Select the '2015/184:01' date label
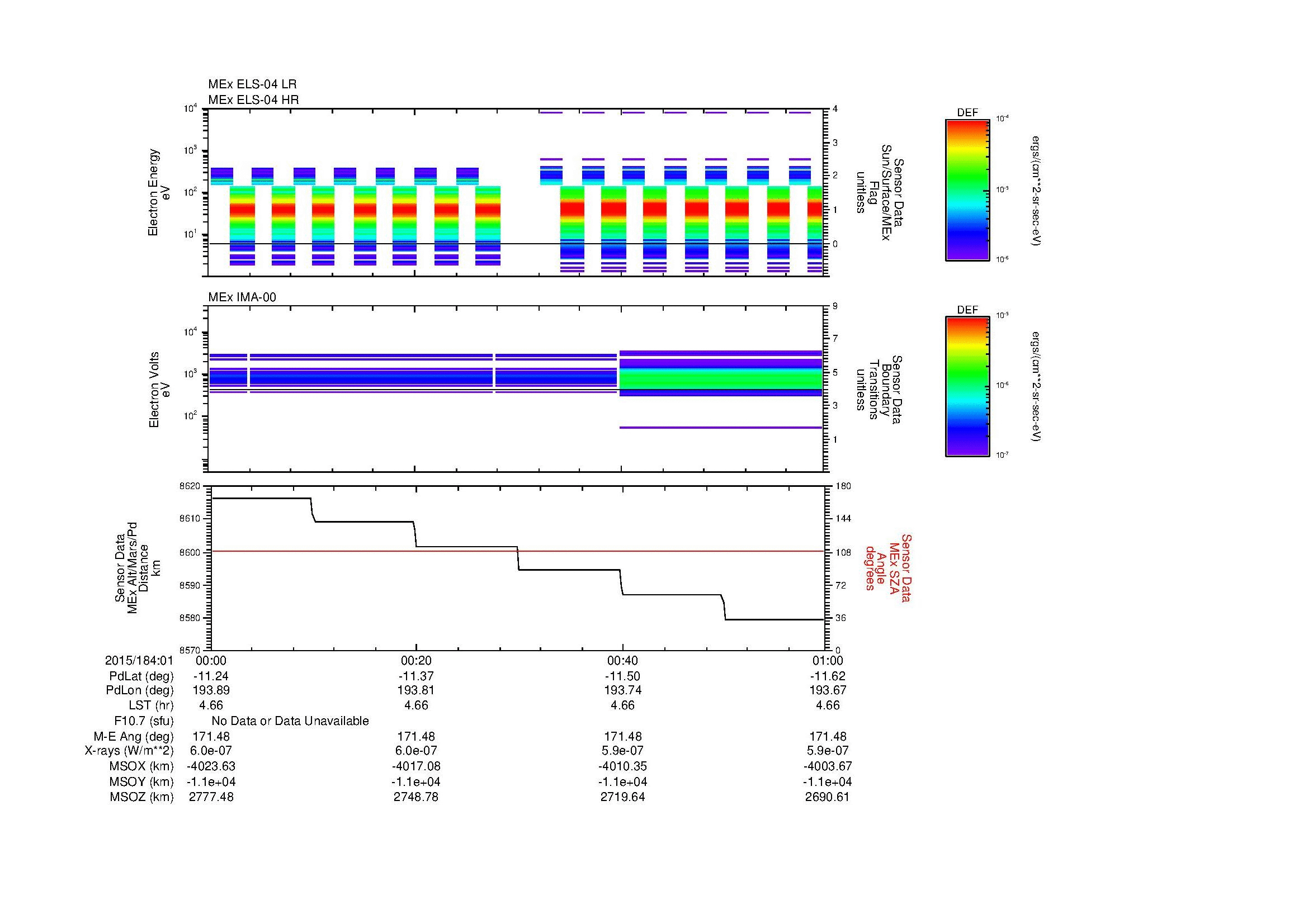The width and height of the screenshot is (1308, 924). tap(139, 660)
